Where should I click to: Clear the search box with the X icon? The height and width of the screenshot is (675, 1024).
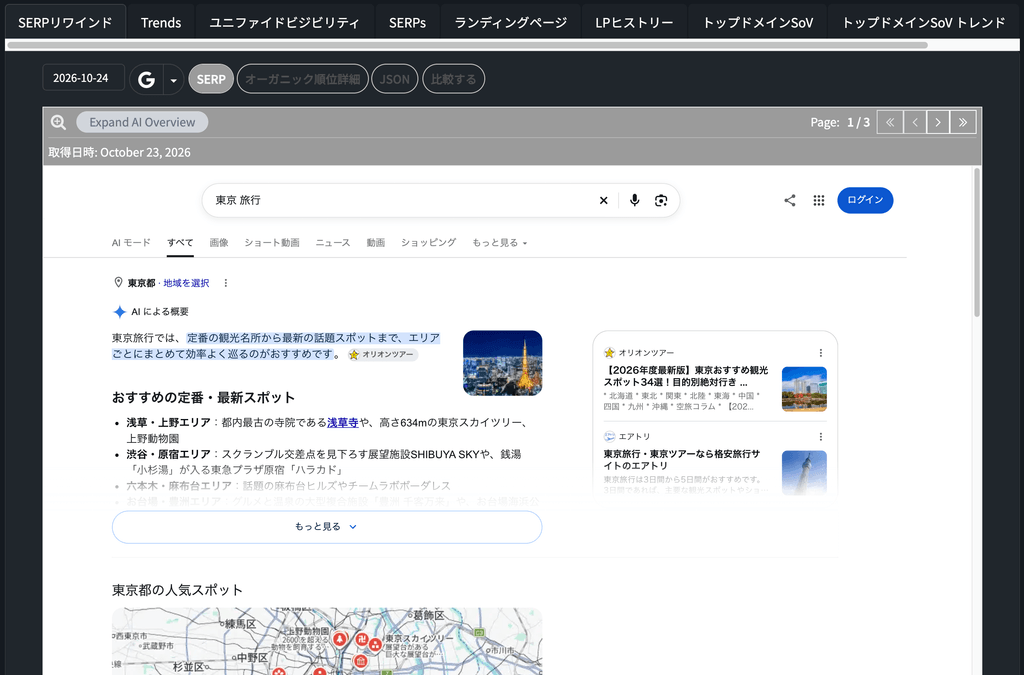tap(603, 200)
